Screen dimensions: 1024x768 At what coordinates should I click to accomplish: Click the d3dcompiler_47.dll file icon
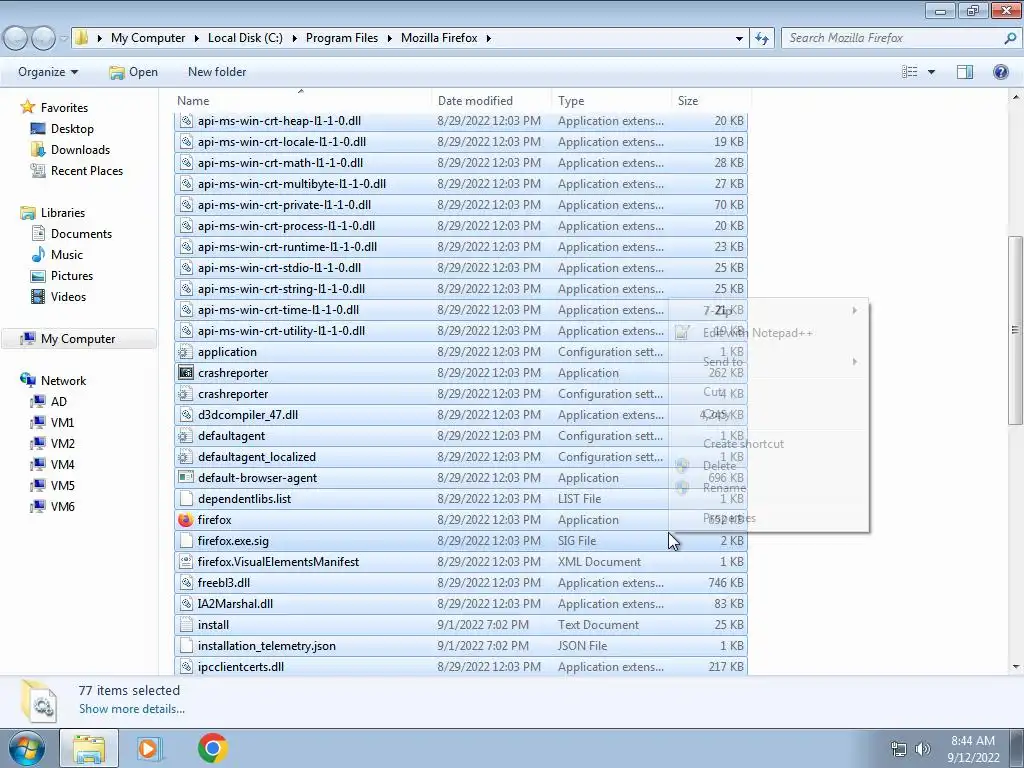tap(186, 415)
